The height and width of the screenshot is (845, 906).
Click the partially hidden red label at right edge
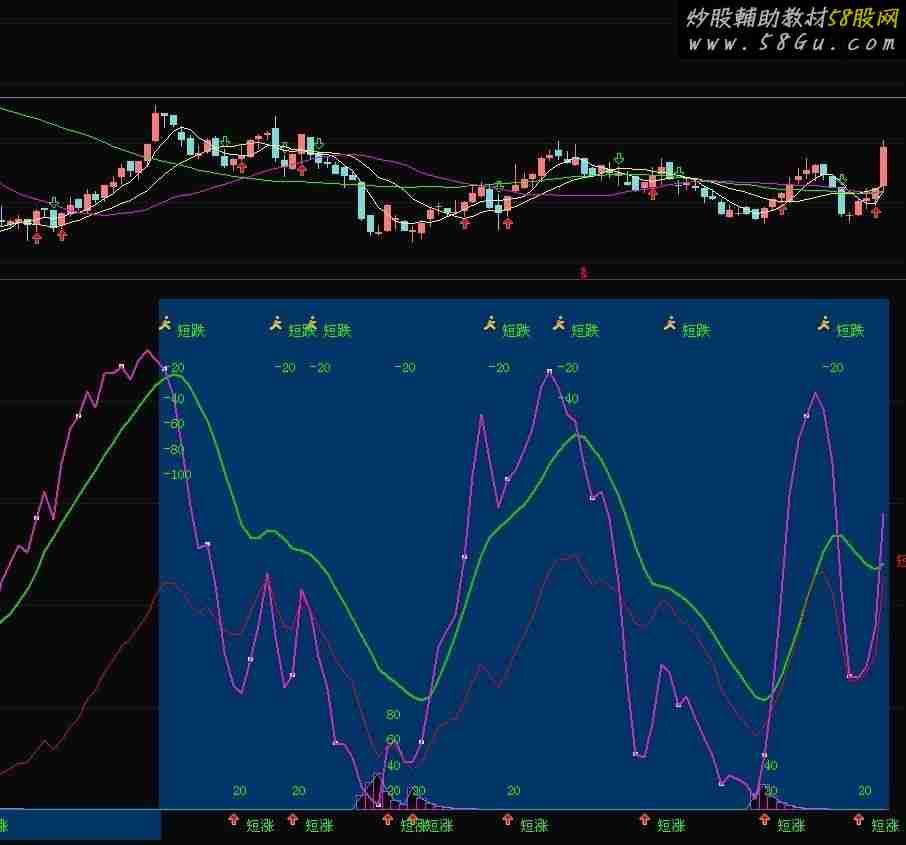900,562
